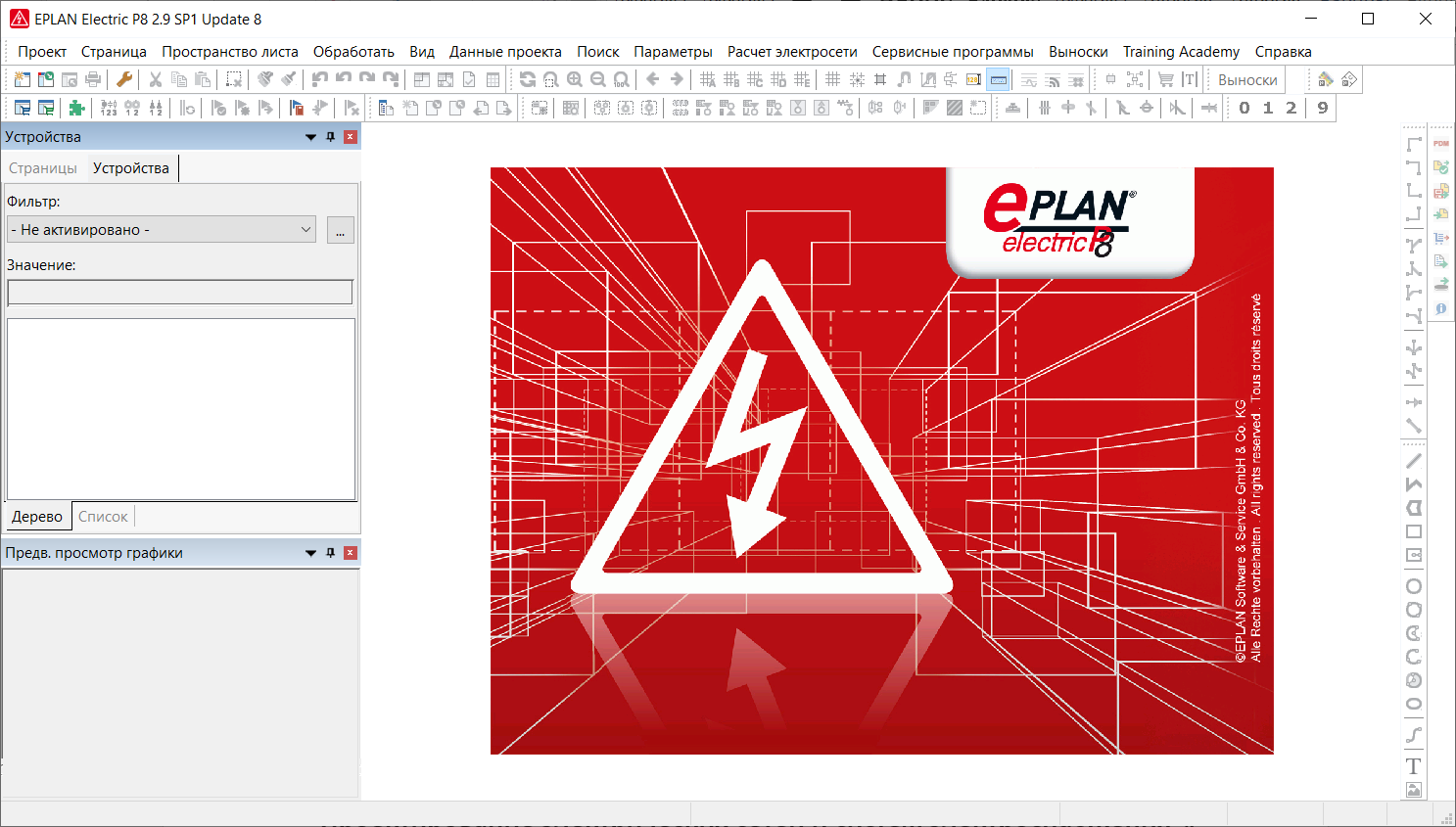Toggle the highlighted blue toolbar button
1456x827 pixels.
[998, 80]
